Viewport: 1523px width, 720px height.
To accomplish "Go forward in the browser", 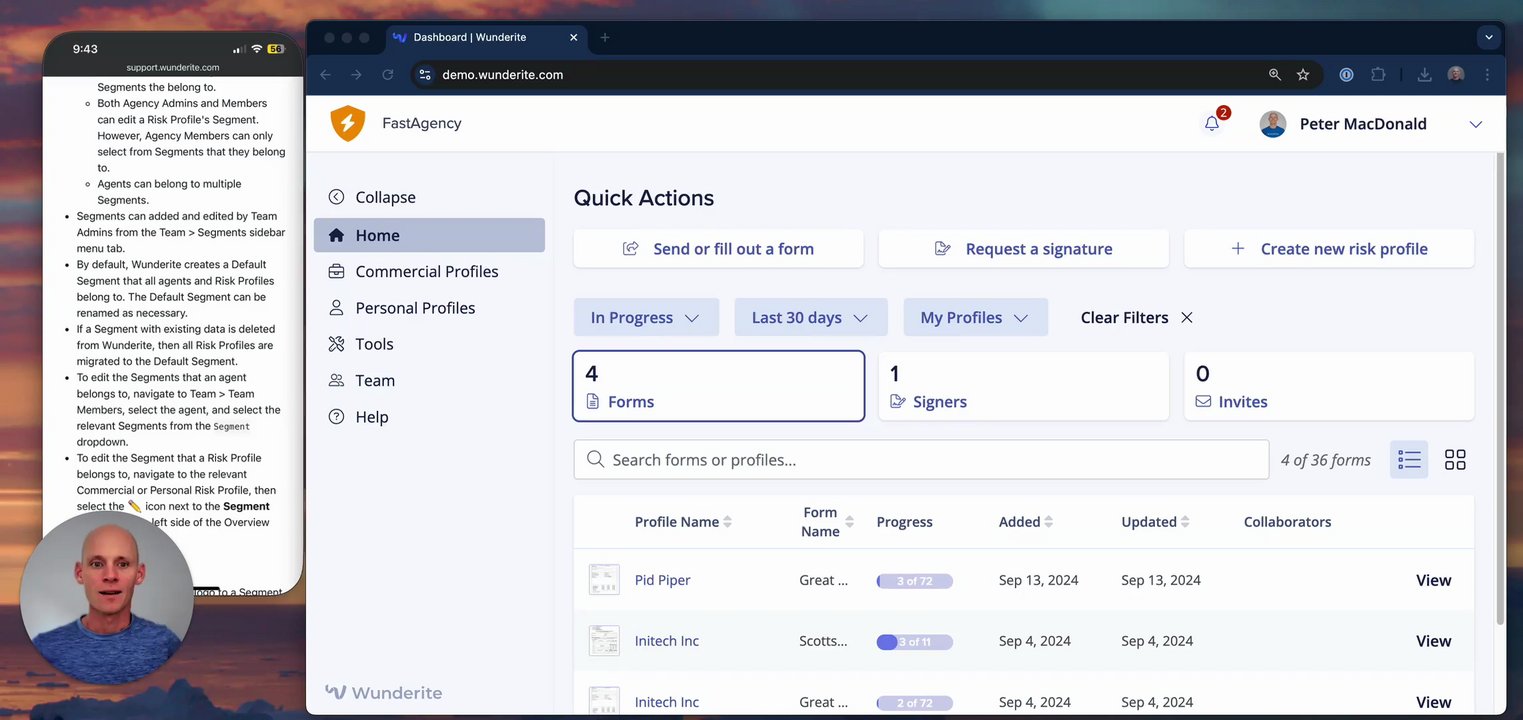I will click(x=356, y=75).
